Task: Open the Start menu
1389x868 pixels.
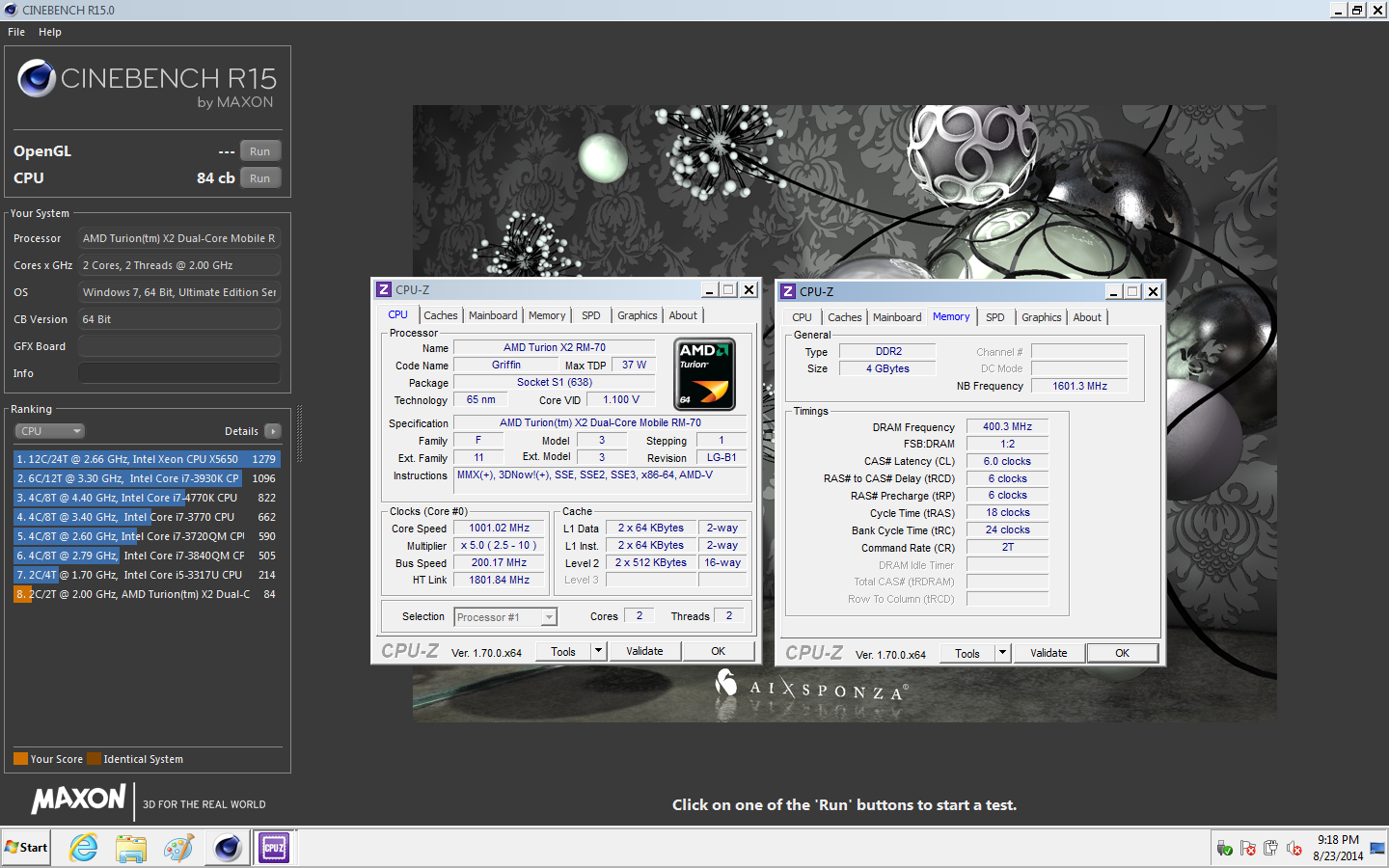Action: click(26, 848)
